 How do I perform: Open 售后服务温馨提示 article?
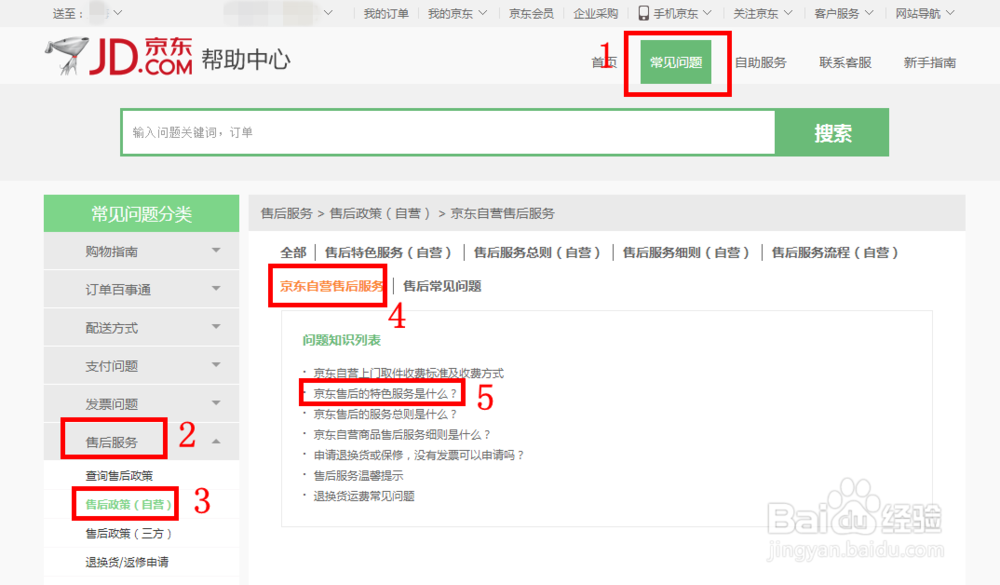click(x=358, y=475)
